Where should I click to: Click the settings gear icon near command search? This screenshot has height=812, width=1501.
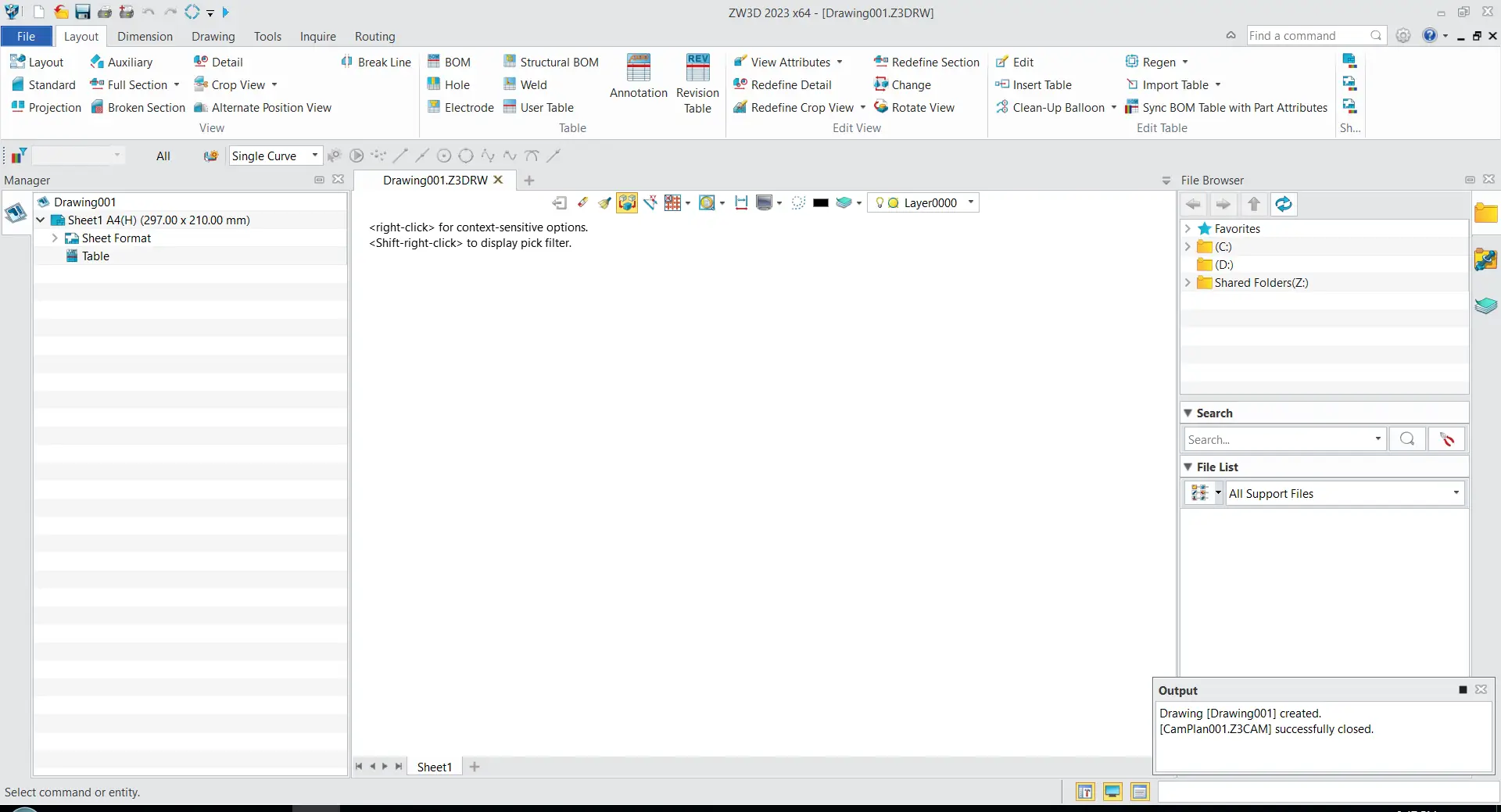pyautogui.click(x=1403, y=36)
